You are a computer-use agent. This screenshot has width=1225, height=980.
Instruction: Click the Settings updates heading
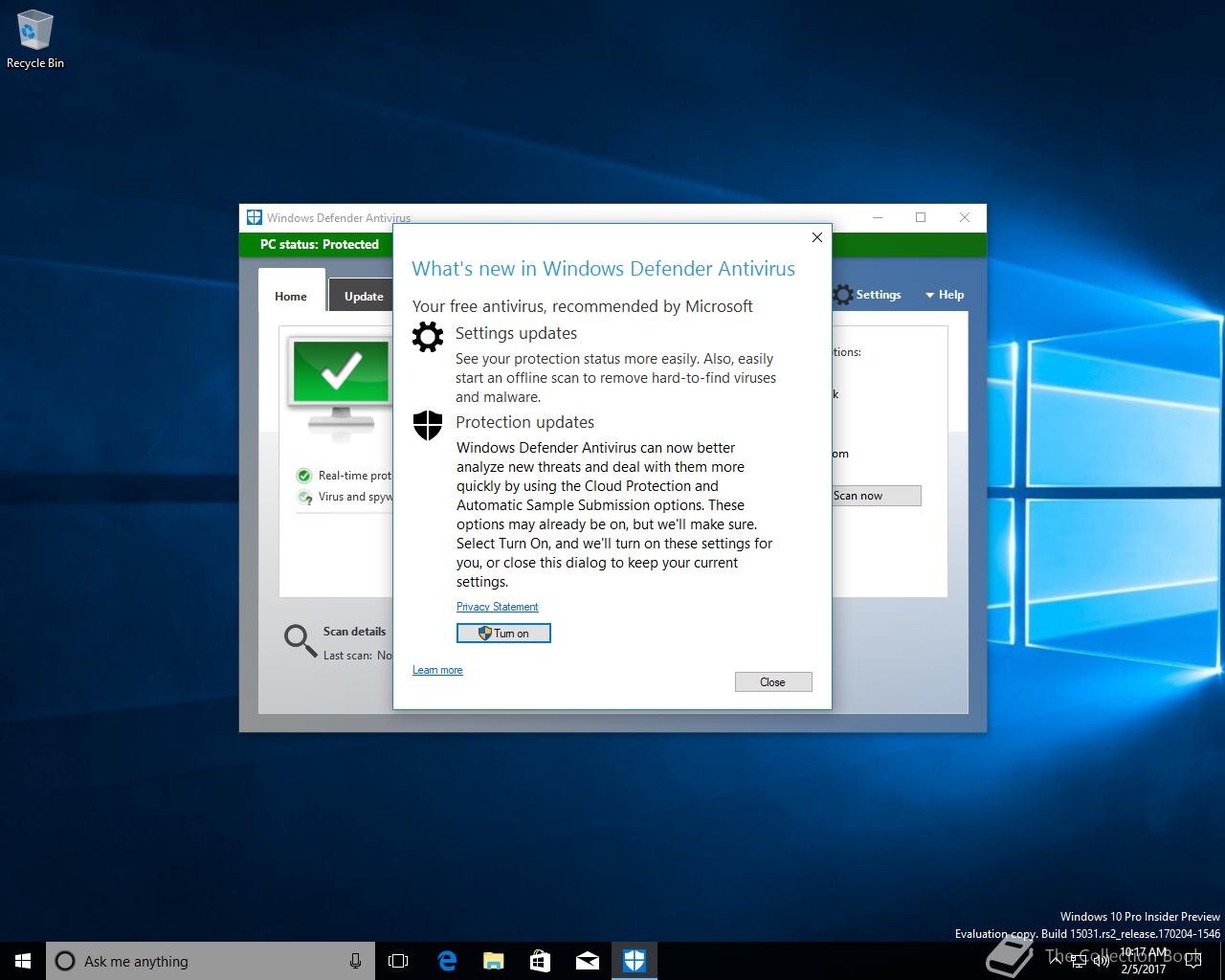pyautogui.click(x=516, y=333)
